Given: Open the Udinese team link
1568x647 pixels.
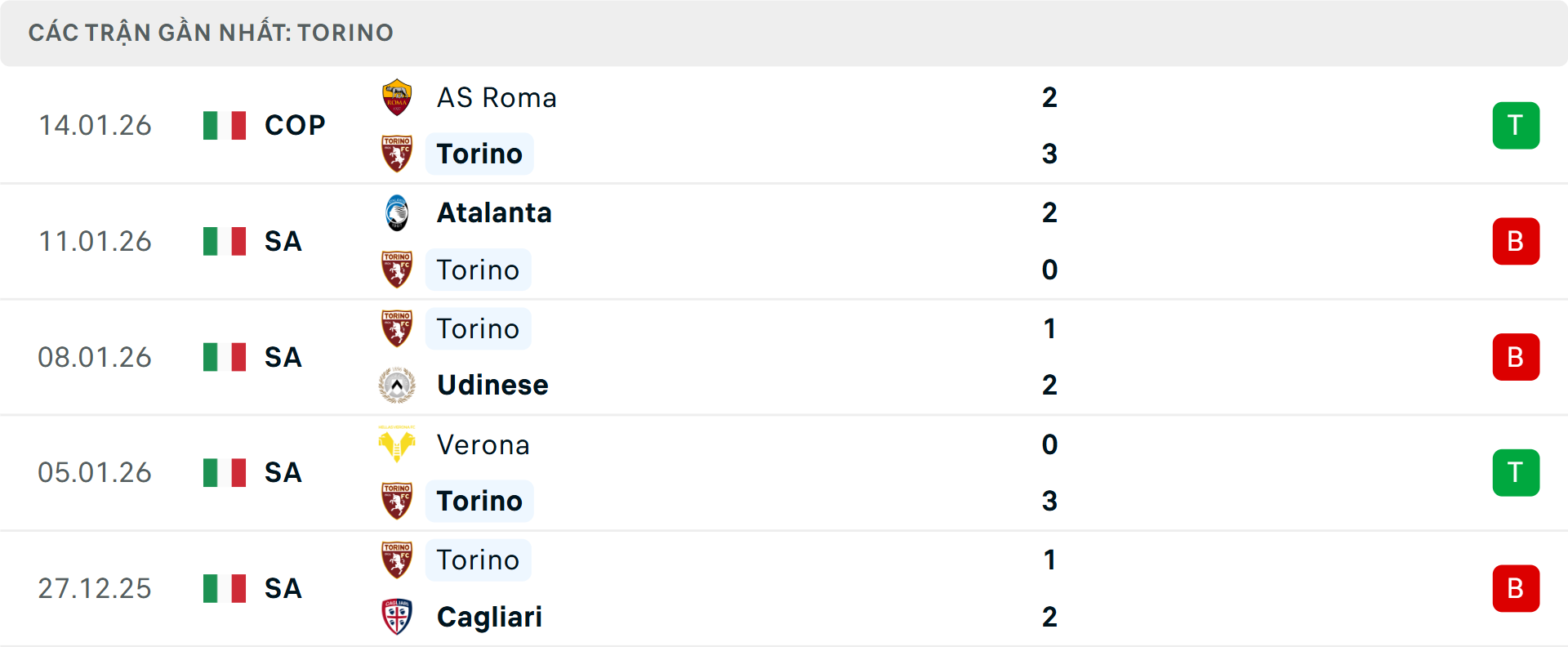Looking at the screenshot, I should pos(492,385).
